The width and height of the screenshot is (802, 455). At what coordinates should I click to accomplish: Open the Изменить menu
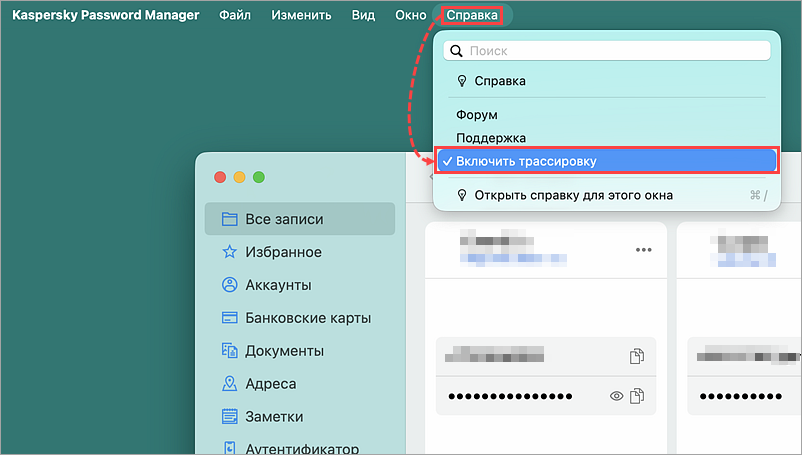point(301,15)
